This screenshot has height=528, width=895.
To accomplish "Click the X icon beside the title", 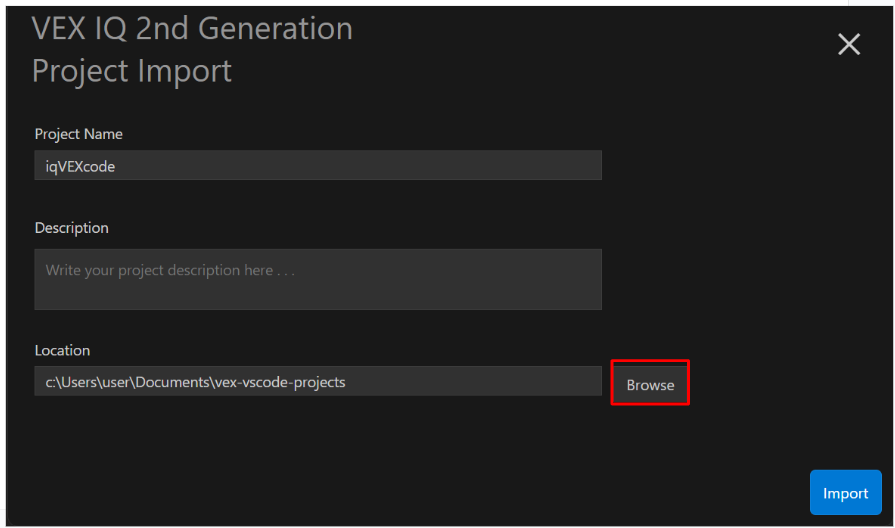I will (x=848, y=44).
